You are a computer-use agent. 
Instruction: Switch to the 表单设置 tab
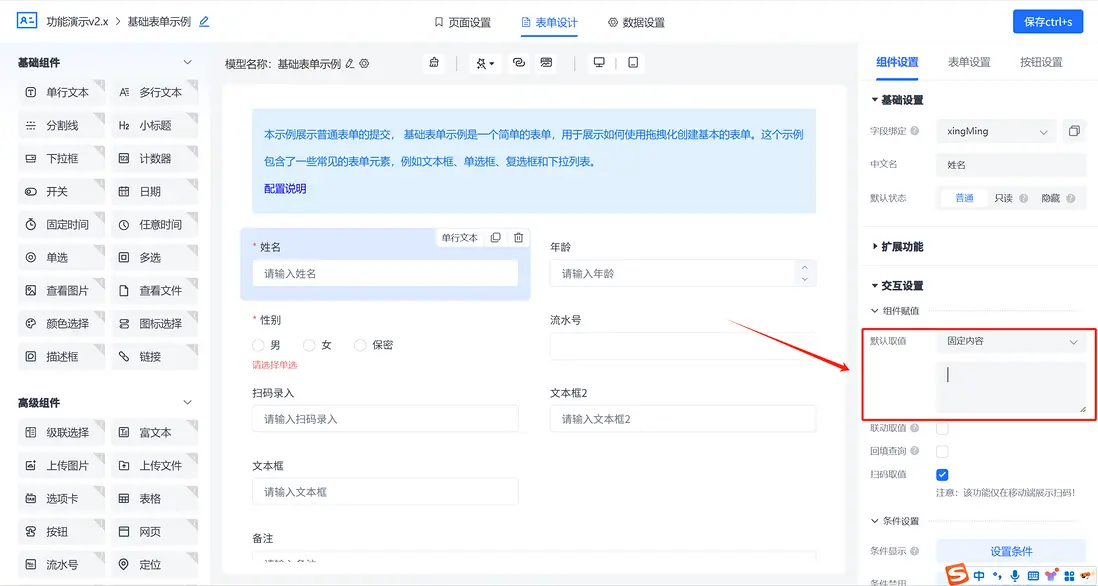pyautogui.click(x=969, y=62)
